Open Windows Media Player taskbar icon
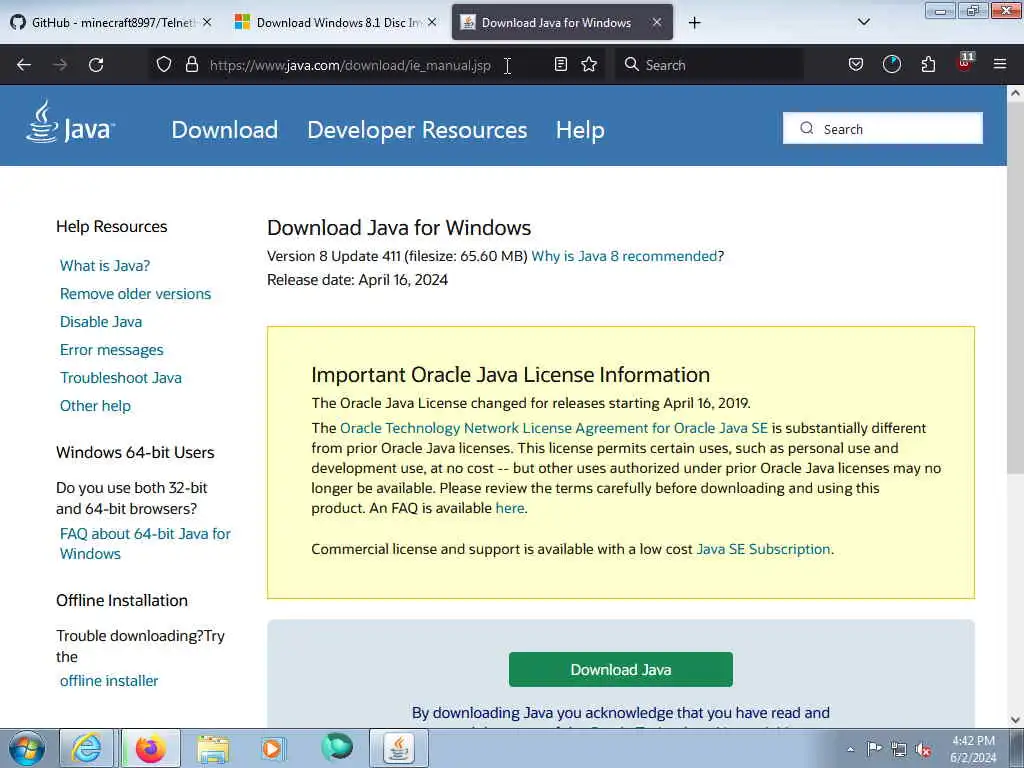This screenshot has height=768, width=1024. coord(272,748)
